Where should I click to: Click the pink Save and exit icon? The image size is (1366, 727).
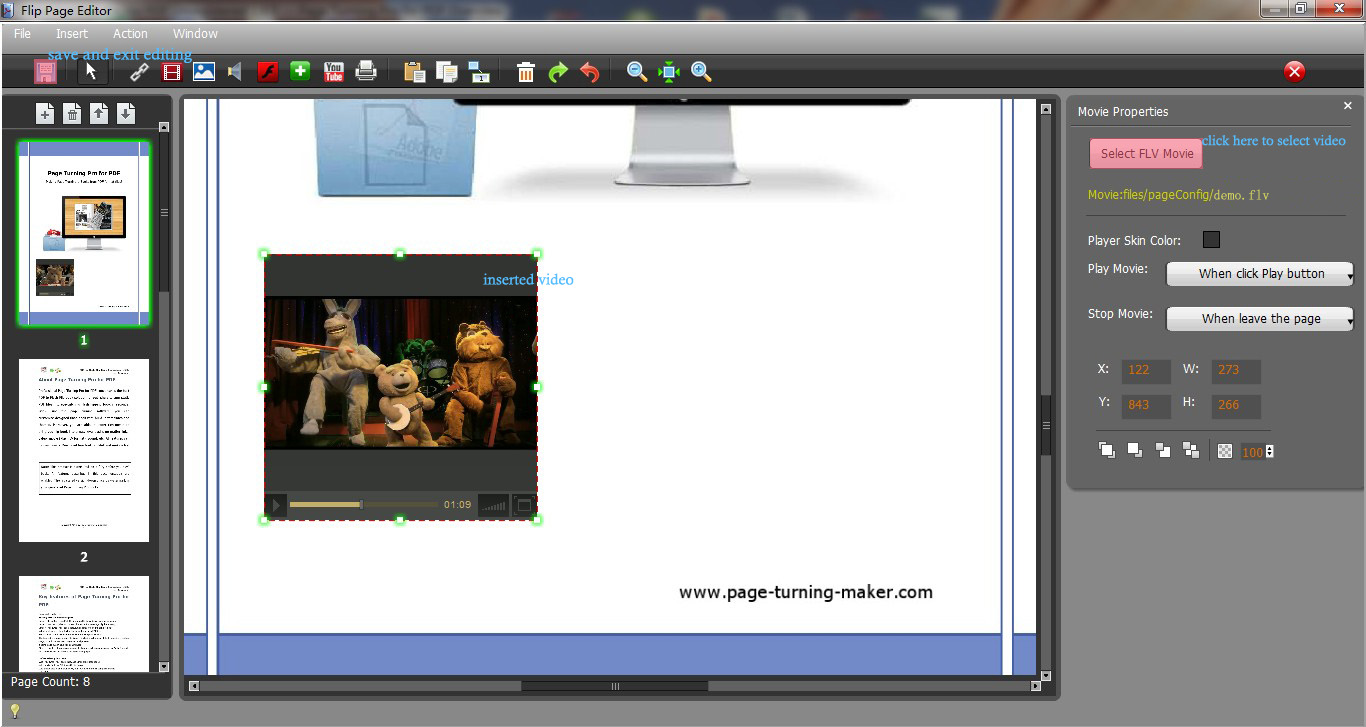pyautogui.click(x=45, y=72)
